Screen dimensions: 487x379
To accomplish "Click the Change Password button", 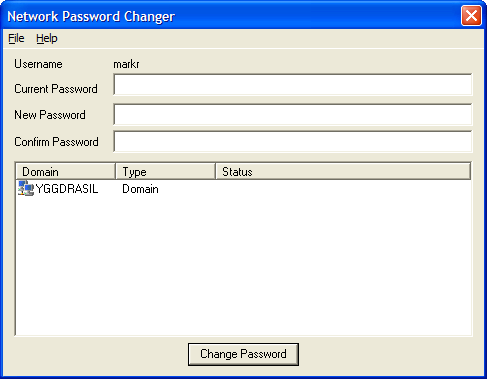I will pos(243,354).
